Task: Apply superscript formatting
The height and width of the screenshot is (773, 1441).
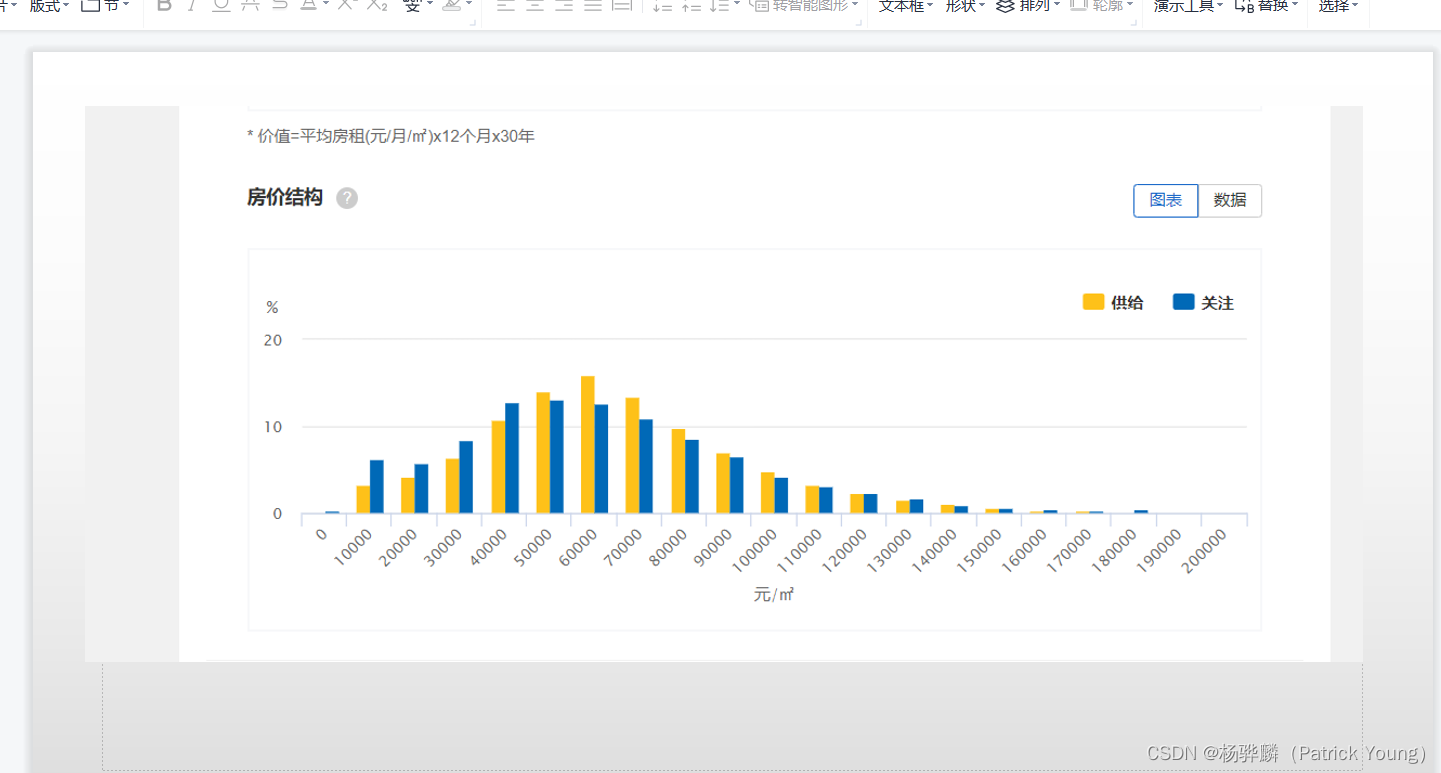Action: pyautogui.click(x=346, y=5)
